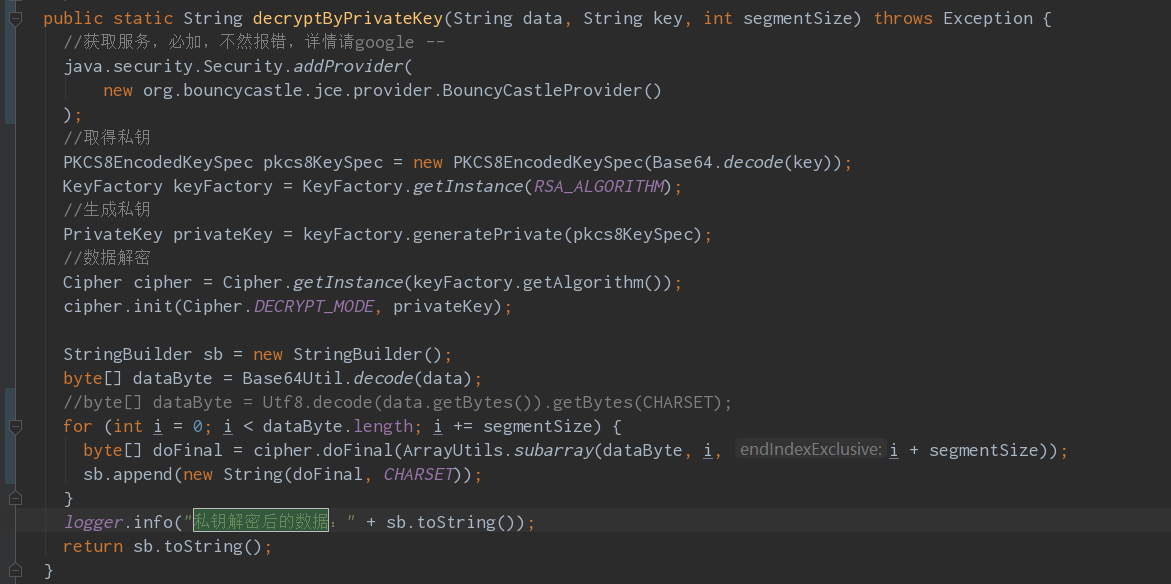The width and height of the screenshot is (1171, 584).
Task: Click the return keyword
Action: tap(93, 546)
